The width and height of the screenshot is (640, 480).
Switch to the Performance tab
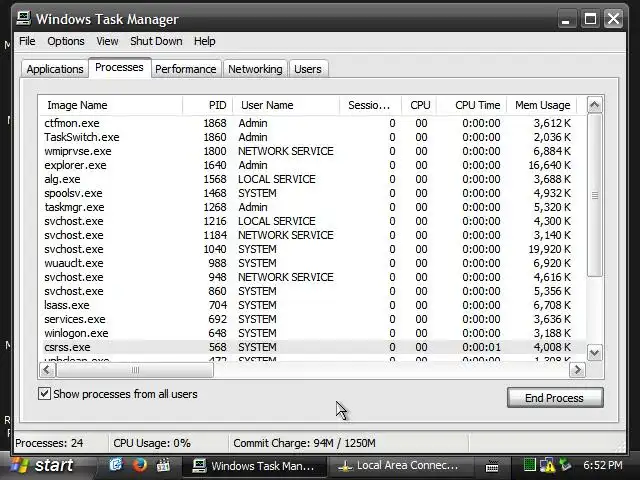(x=186, y=69)
